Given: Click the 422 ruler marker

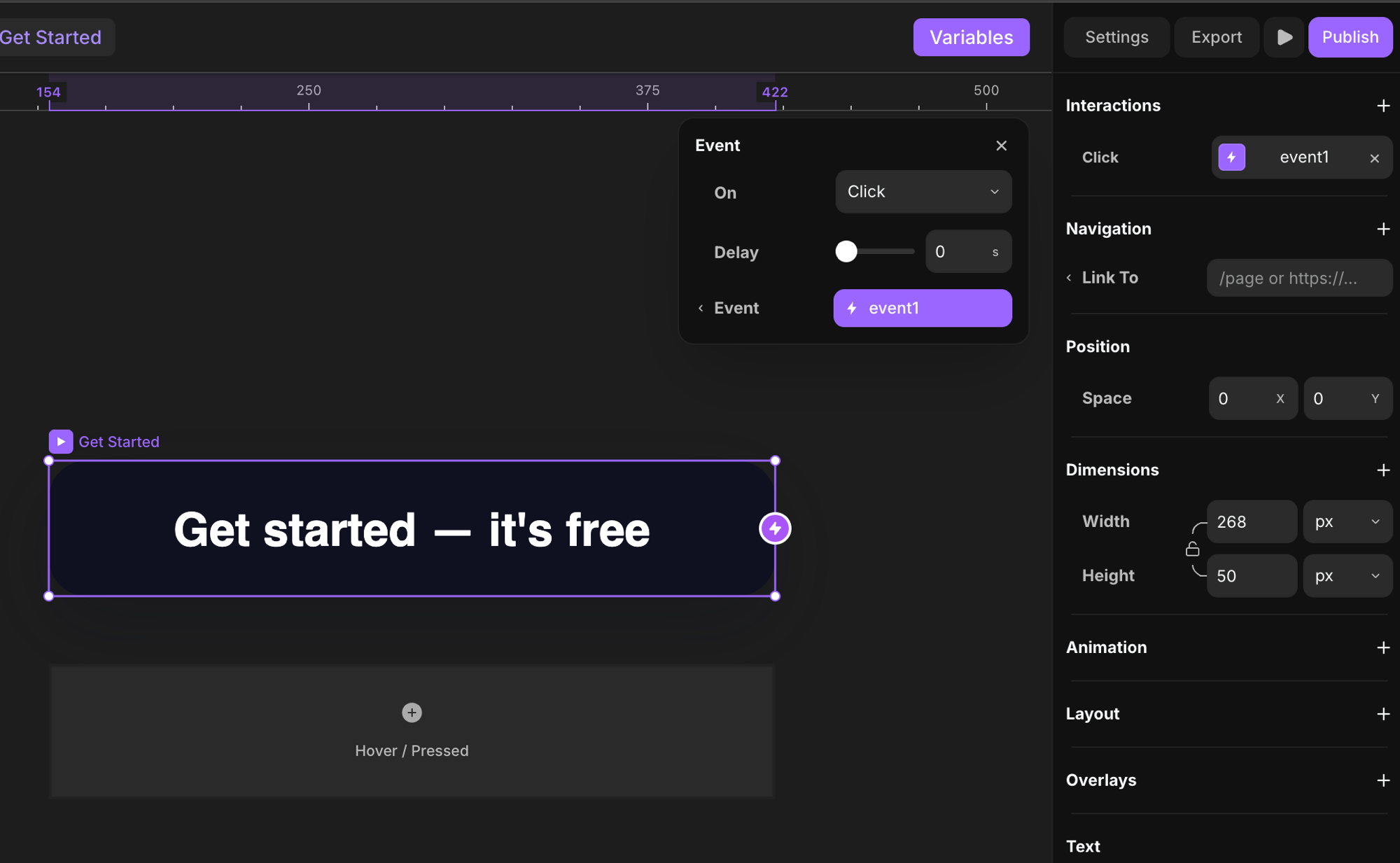Looking at the screenshot, I should pyautogui.click(x=775, y=92).
